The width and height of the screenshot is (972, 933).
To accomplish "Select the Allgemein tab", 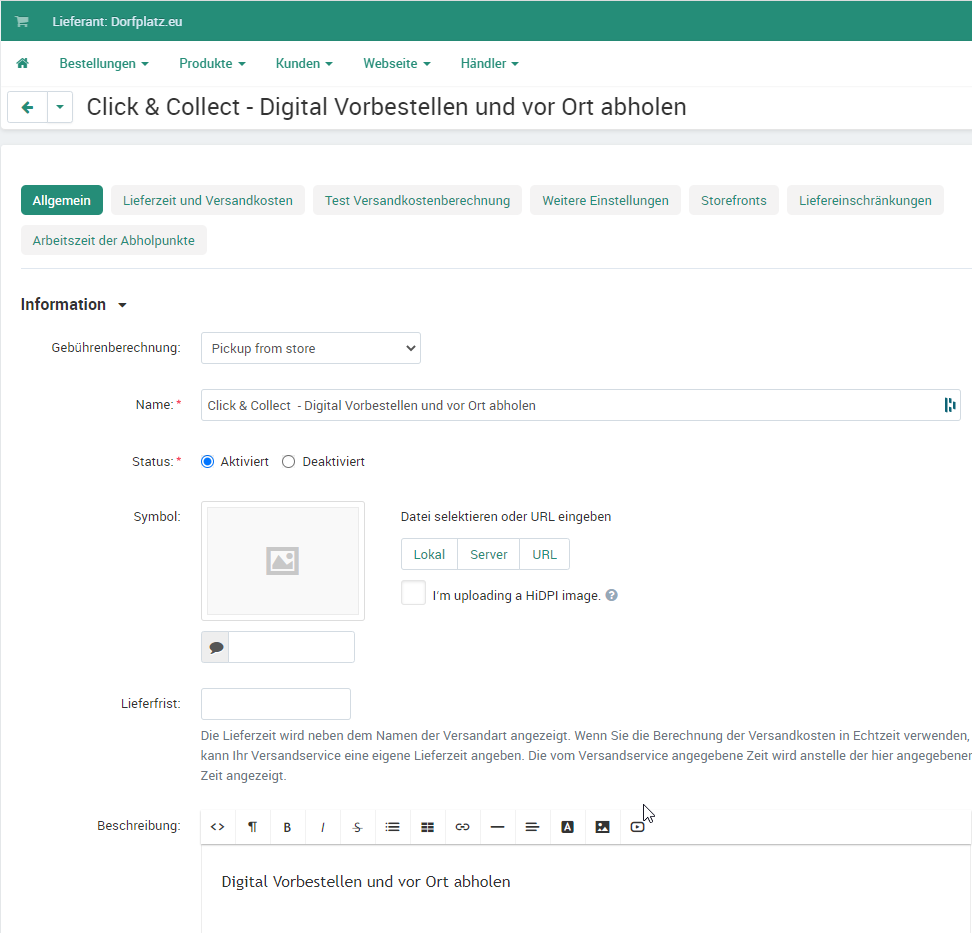I will [x=62, y=200].
